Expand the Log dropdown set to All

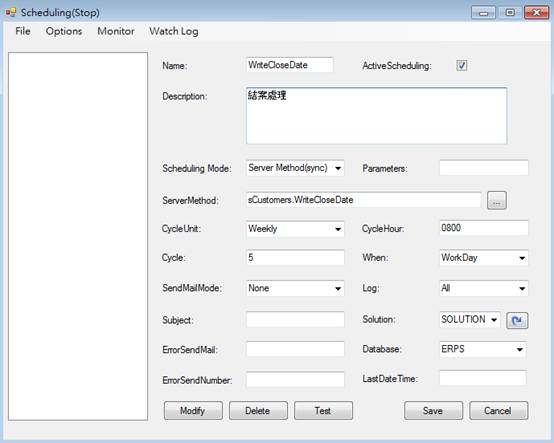point(484,288)
